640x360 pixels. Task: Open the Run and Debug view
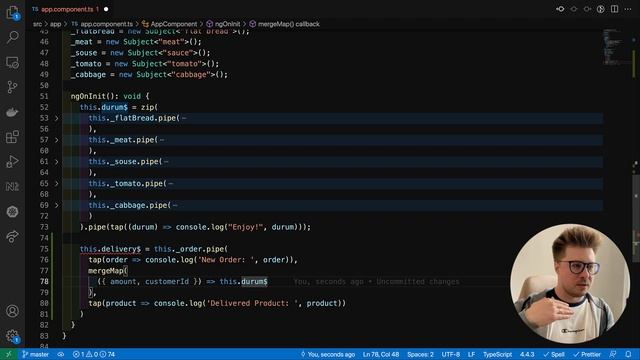12,162
